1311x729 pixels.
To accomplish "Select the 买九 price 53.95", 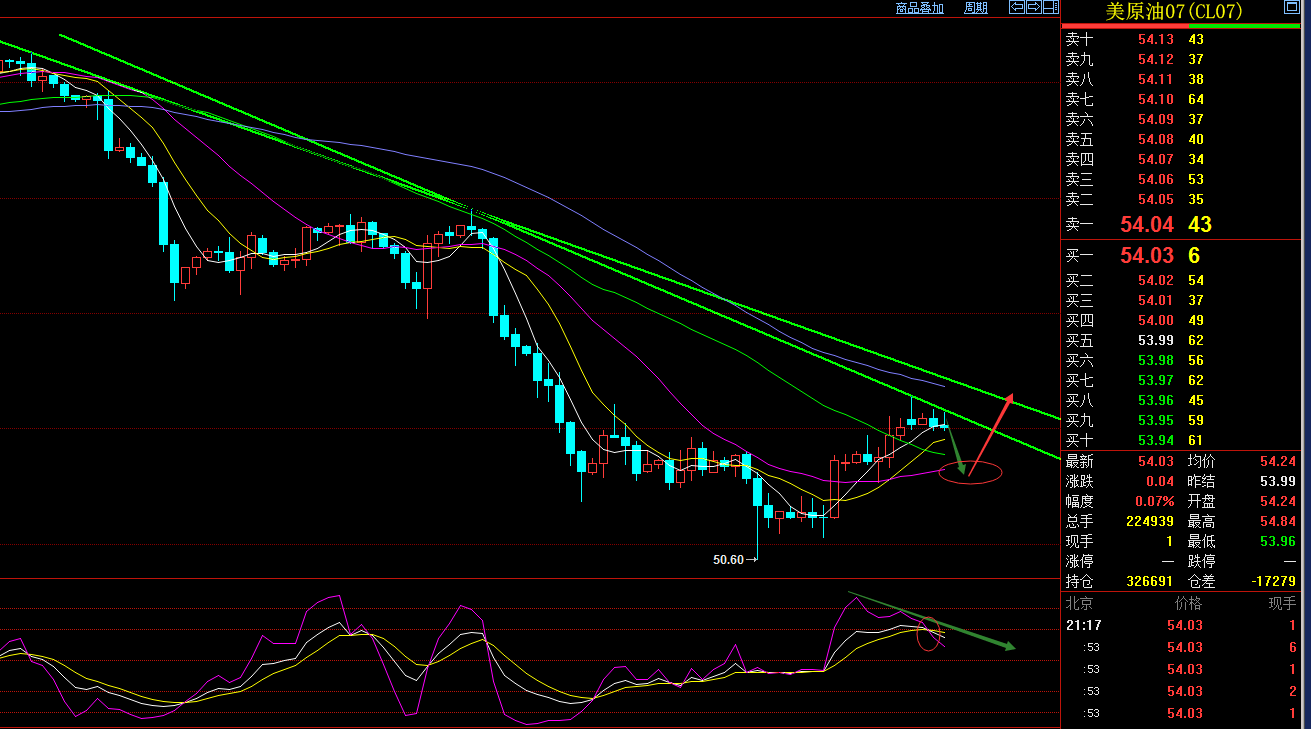I will coord(1156,420).
